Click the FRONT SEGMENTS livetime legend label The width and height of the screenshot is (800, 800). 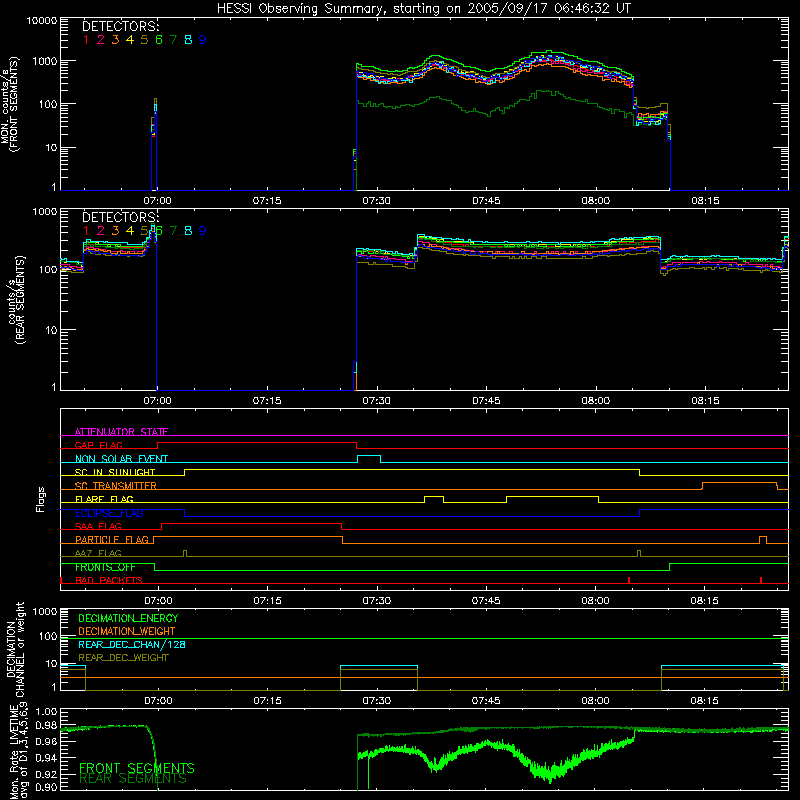(137, 768)
